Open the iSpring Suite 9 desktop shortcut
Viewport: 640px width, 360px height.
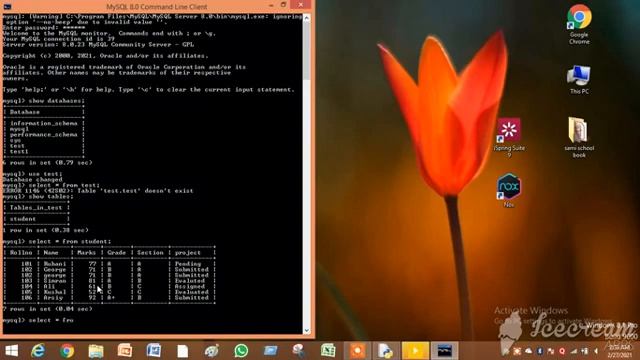[509, 138]
